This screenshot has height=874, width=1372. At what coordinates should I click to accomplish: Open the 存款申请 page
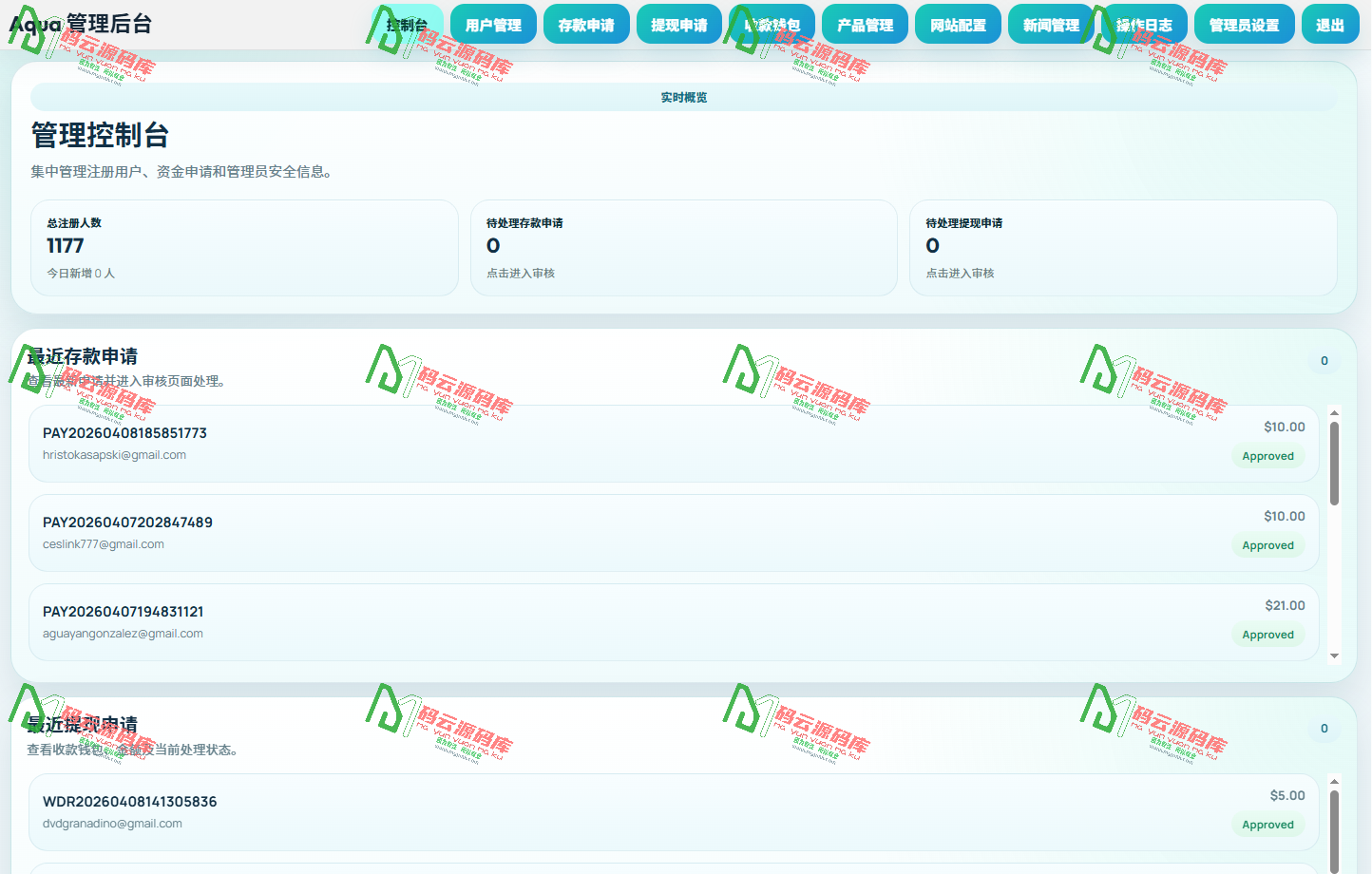point(586,25)
